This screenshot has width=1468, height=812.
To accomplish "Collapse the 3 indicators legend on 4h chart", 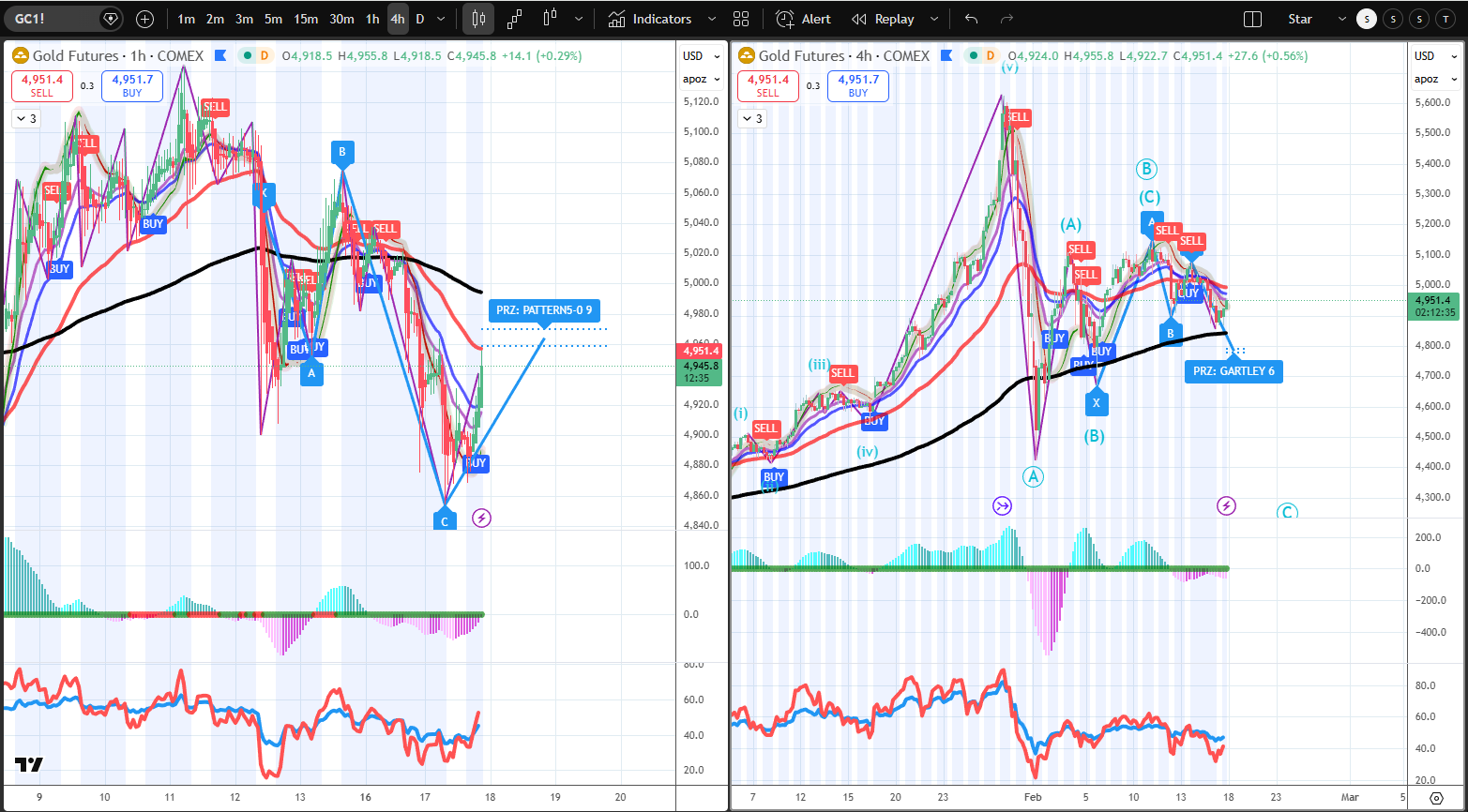I will (x=751, y=118).
